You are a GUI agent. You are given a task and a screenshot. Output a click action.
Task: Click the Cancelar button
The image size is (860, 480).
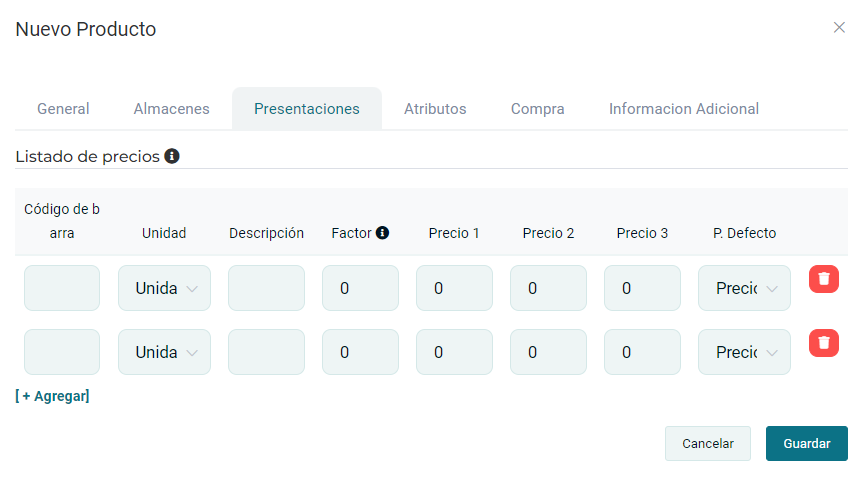click(x=707, y=443)
